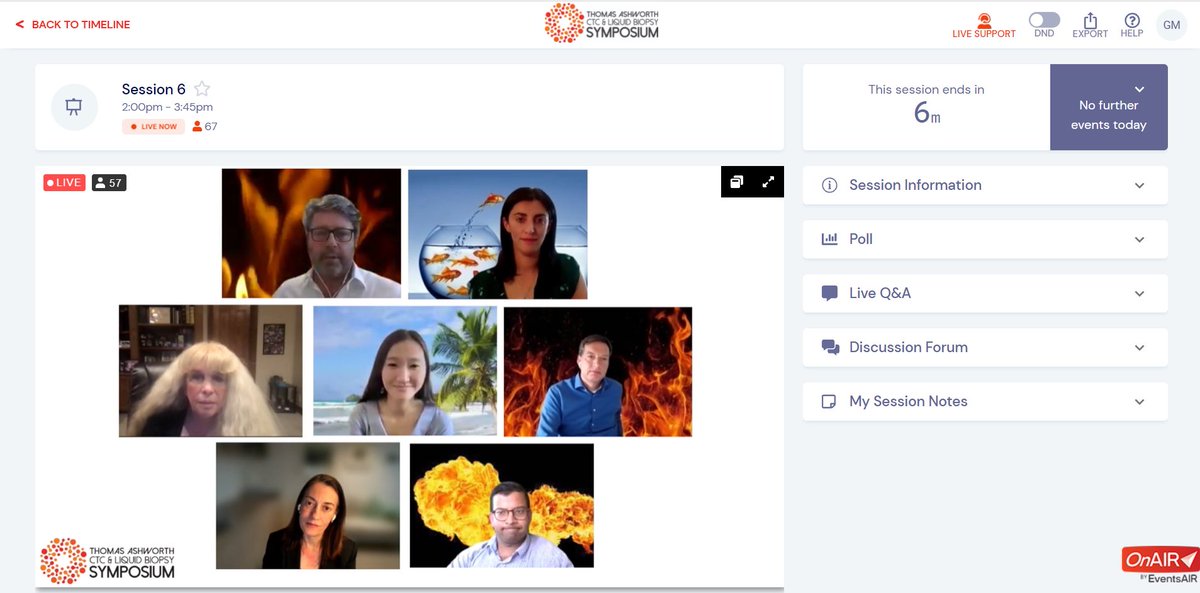Select the beach palm tree video tile

(405, 371)
